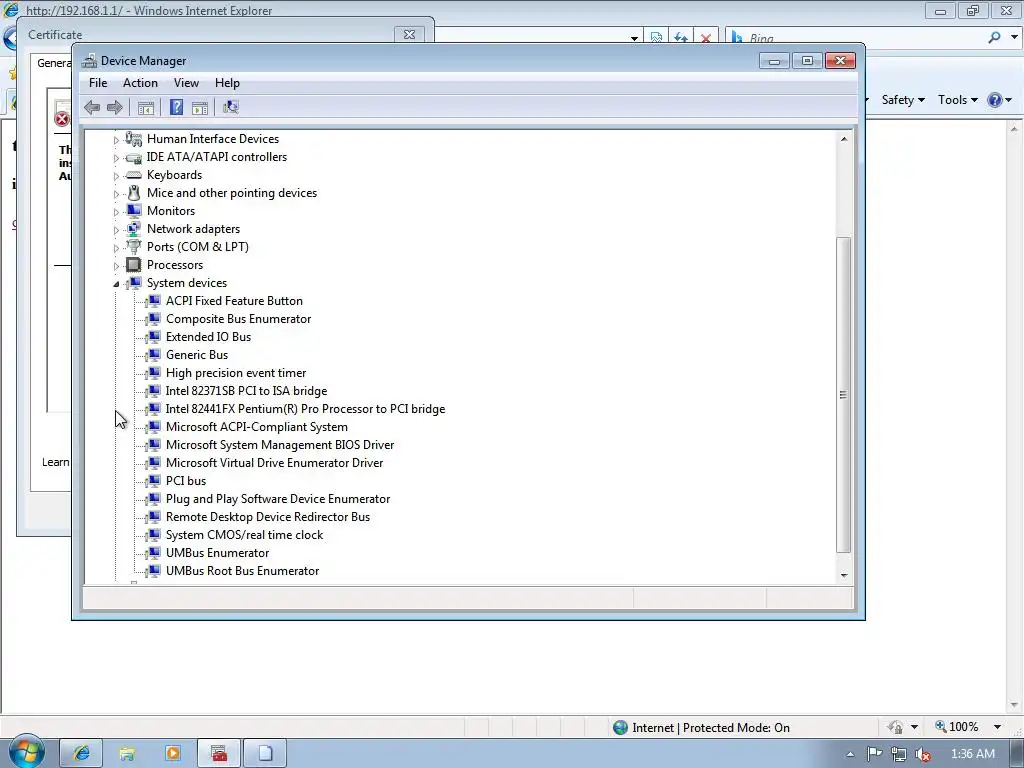
Task: Select the Network adapters category label
Action: tap(193, 229)
